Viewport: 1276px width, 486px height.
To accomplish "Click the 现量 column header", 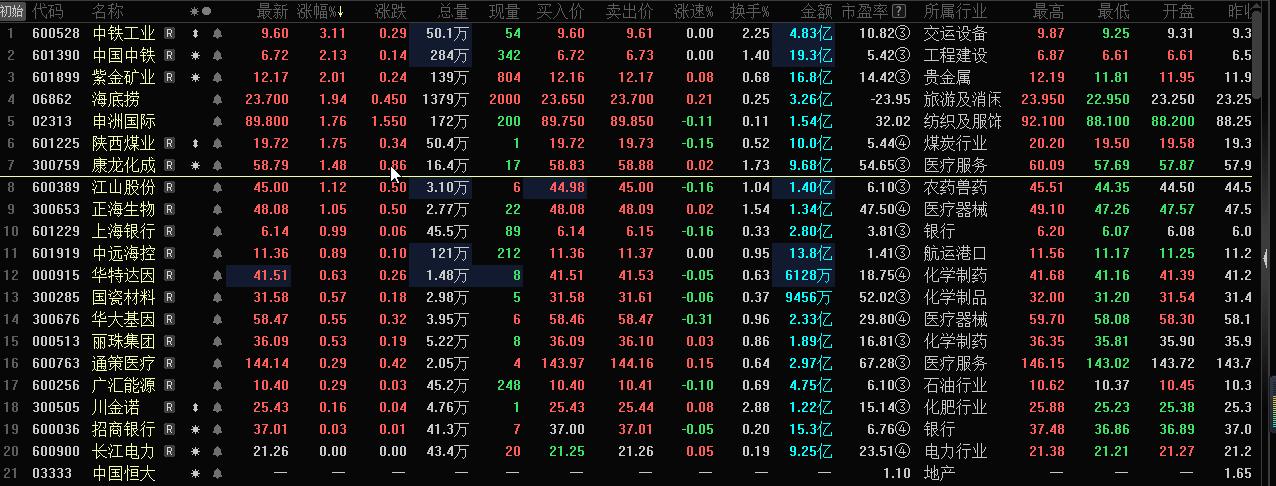I will click(x=504, y=12).
